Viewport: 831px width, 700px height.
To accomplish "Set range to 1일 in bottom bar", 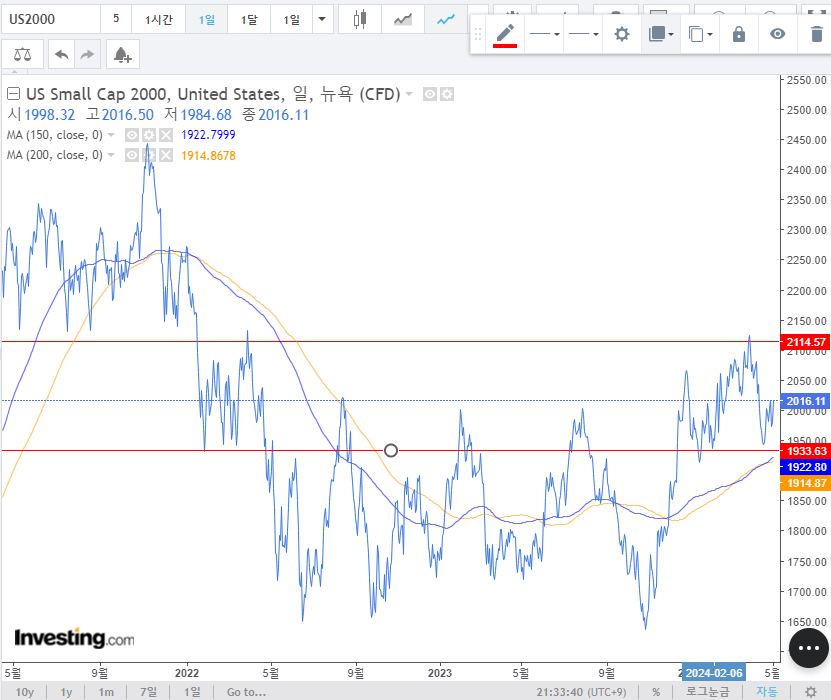I will [x=192, y=692].
